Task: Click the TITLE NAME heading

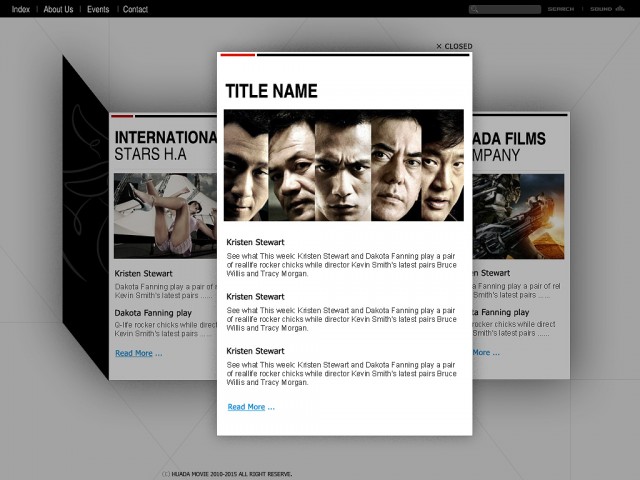Action: [271, 91]
